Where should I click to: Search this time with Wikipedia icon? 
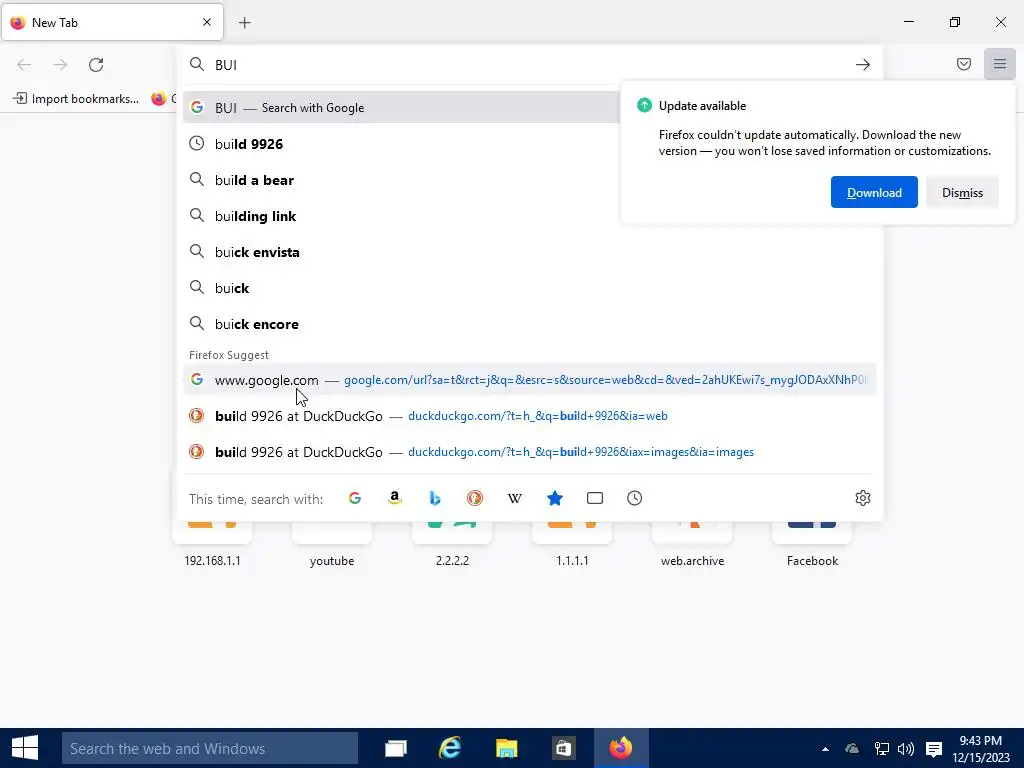point(515,498)
